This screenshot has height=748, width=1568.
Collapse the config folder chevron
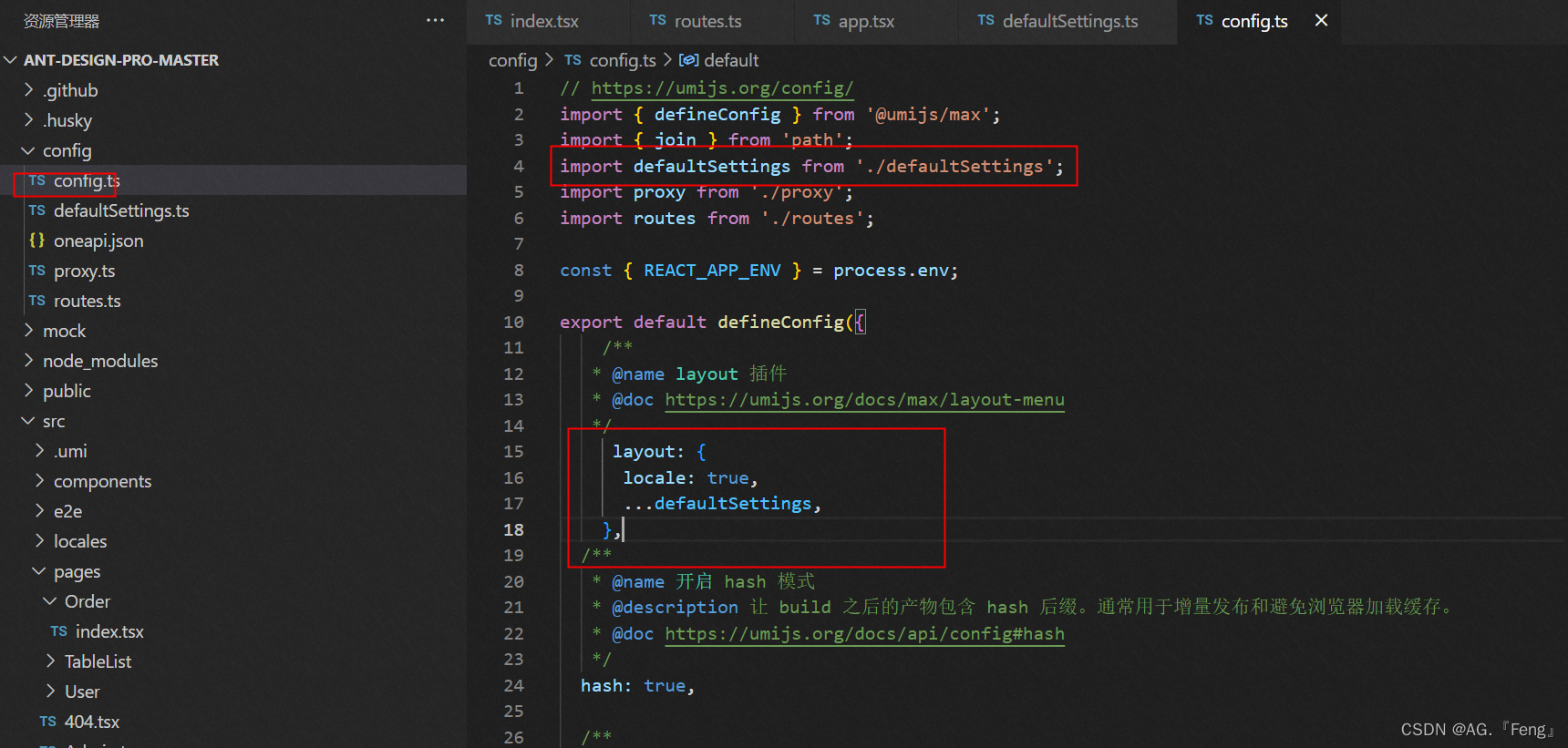click(29, 150)
